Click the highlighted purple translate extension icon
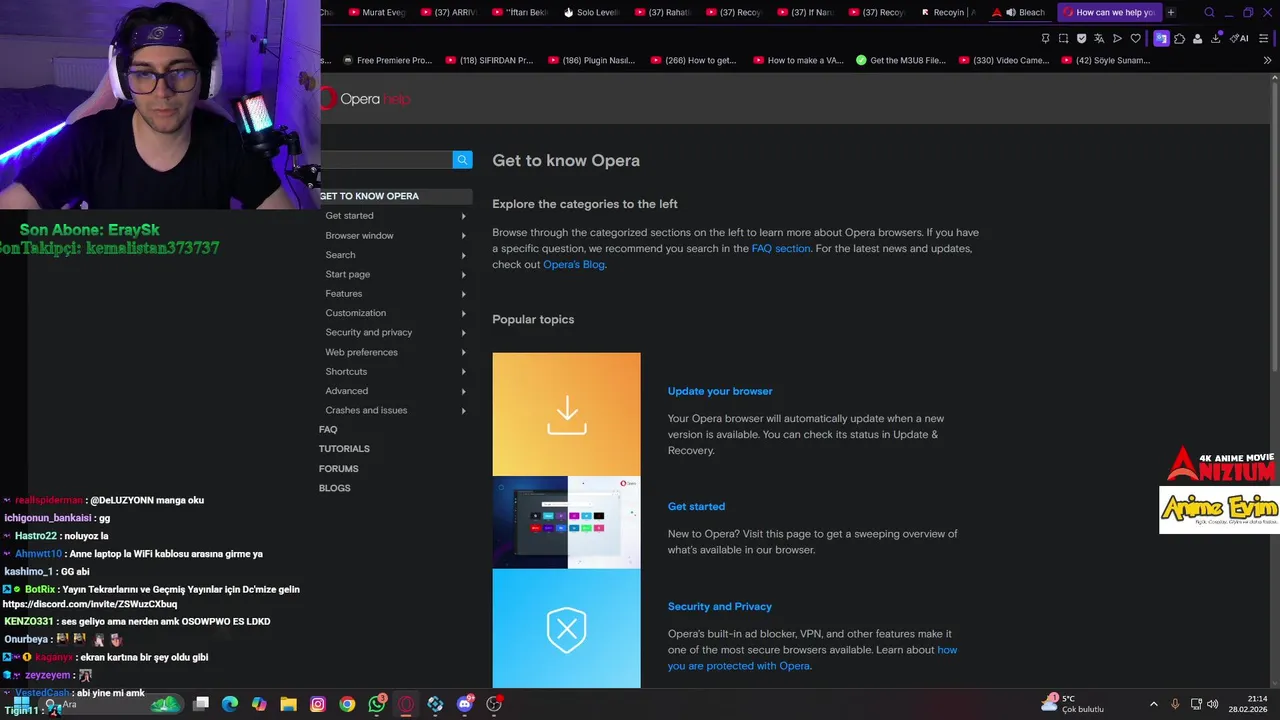This screenshot has height=720, width=1280. [1161, 39]
